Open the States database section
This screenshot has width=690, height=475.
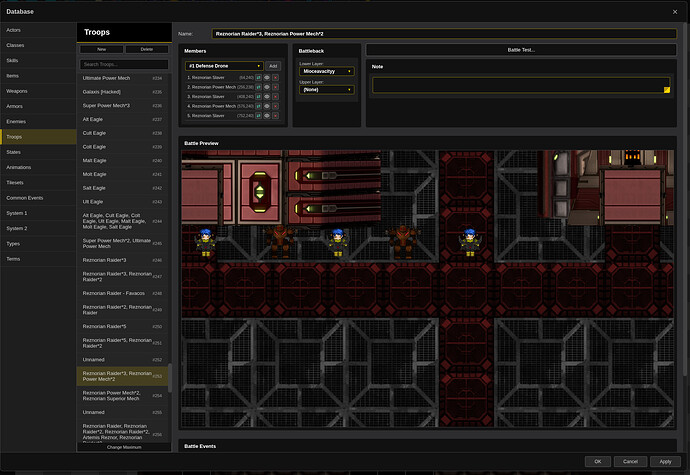38,152
